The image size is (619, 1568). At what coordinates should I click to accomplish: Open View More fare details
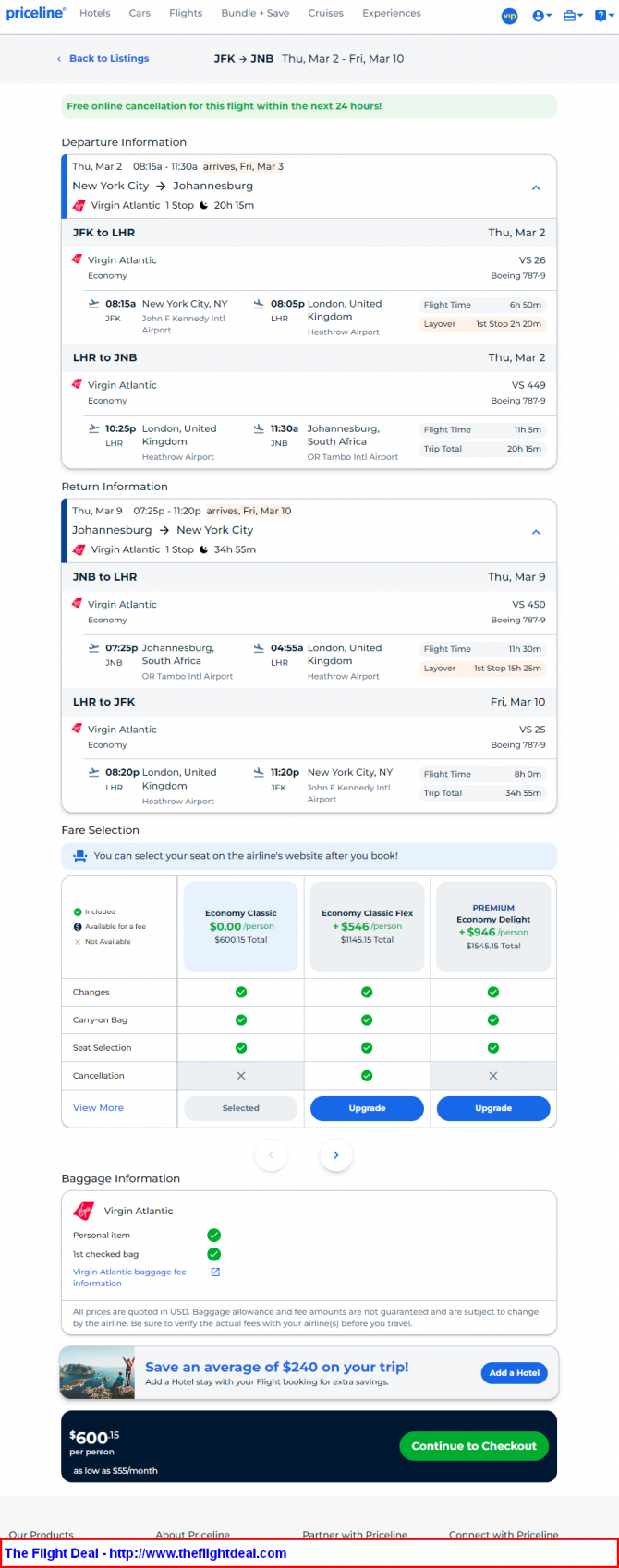98,1108
